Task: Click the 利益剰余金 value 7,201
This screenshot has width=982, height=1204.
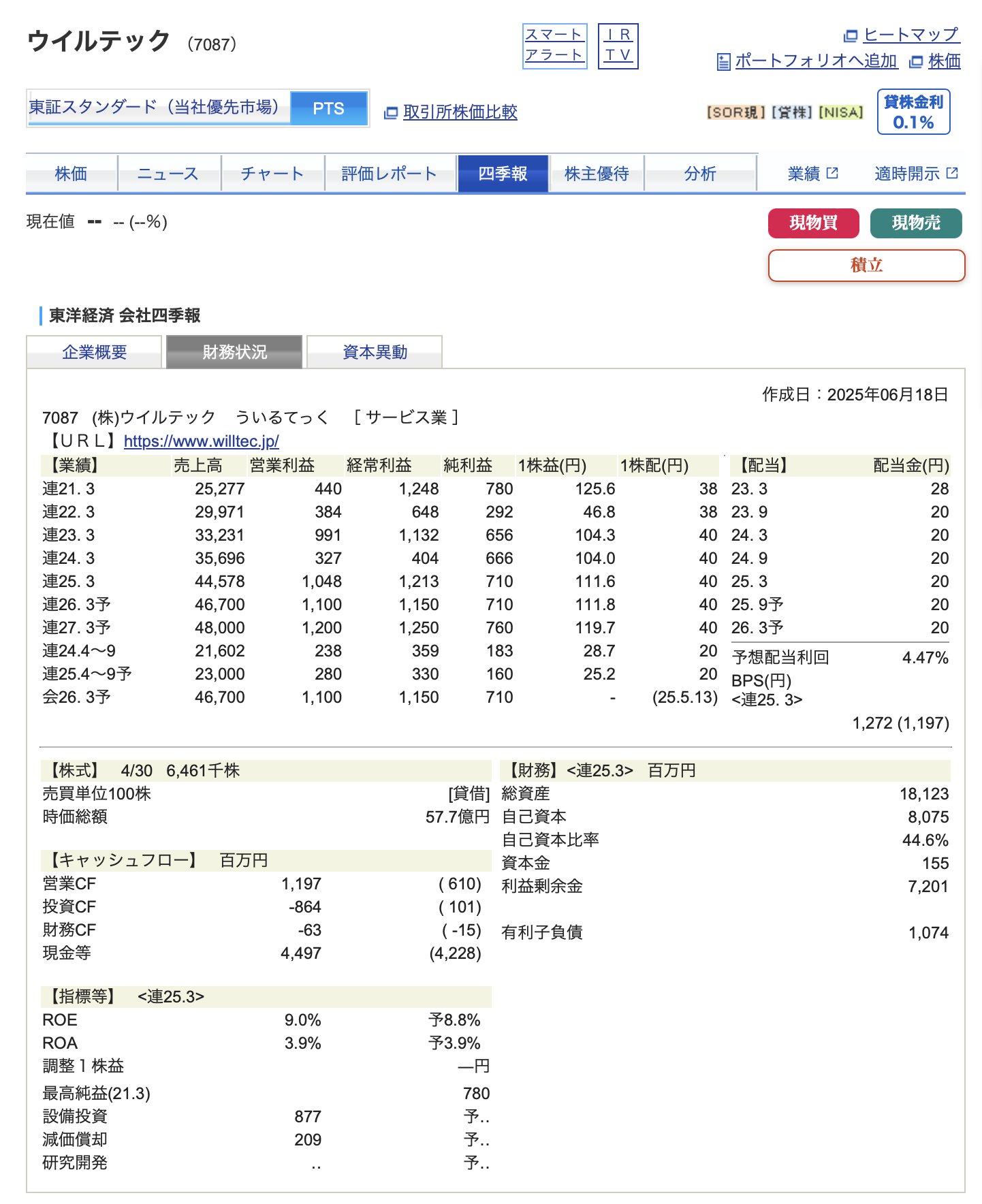Action: point(928,887)
